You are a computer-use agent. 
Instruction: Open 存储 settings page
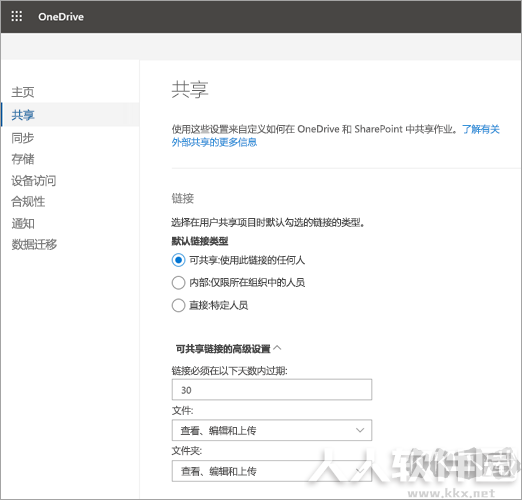pyautogui.click(x=23, y=159)
